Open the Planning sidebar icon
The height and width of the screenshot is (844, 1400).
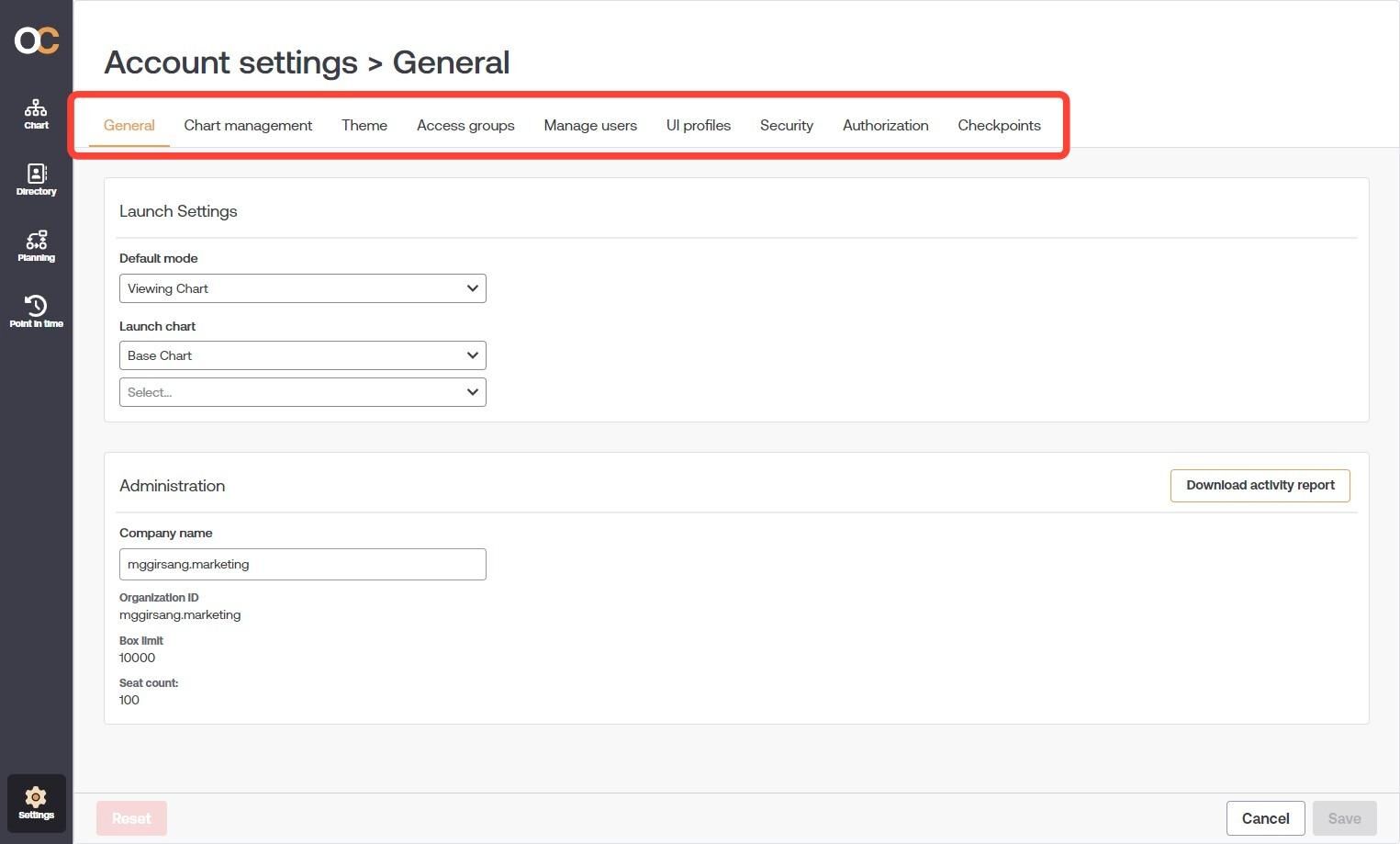(x=36, y=246)
